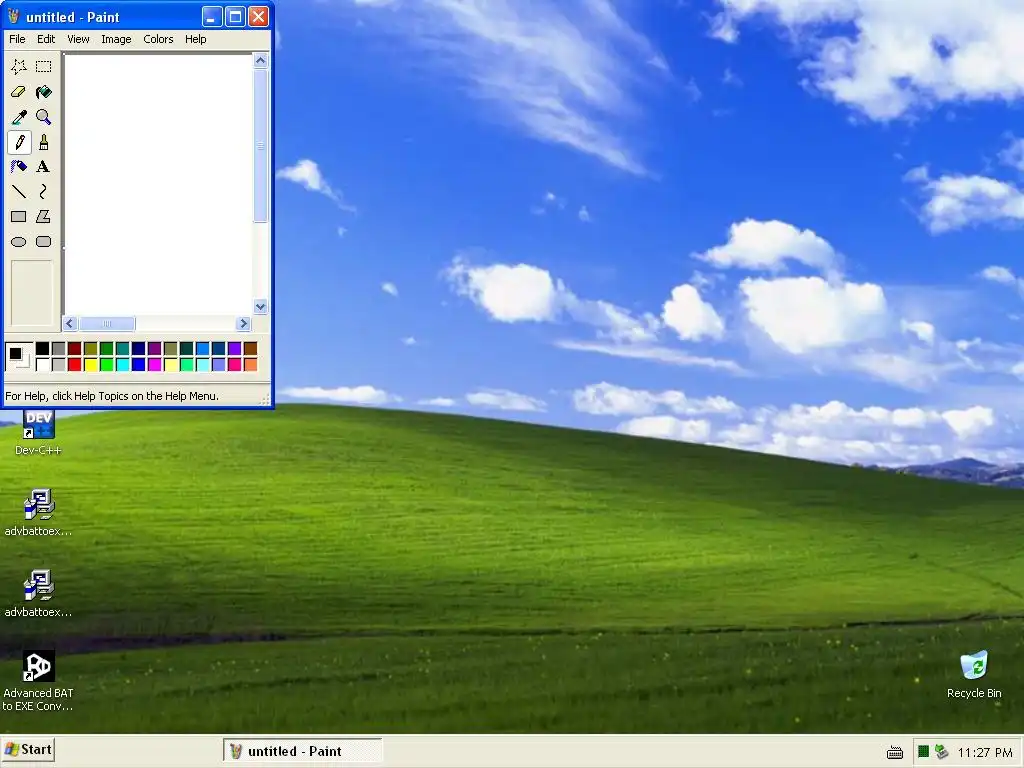The image size is (1024, 768).
Task: Click the keyboard icon in system tray
Action: click(x=895, y=752)
